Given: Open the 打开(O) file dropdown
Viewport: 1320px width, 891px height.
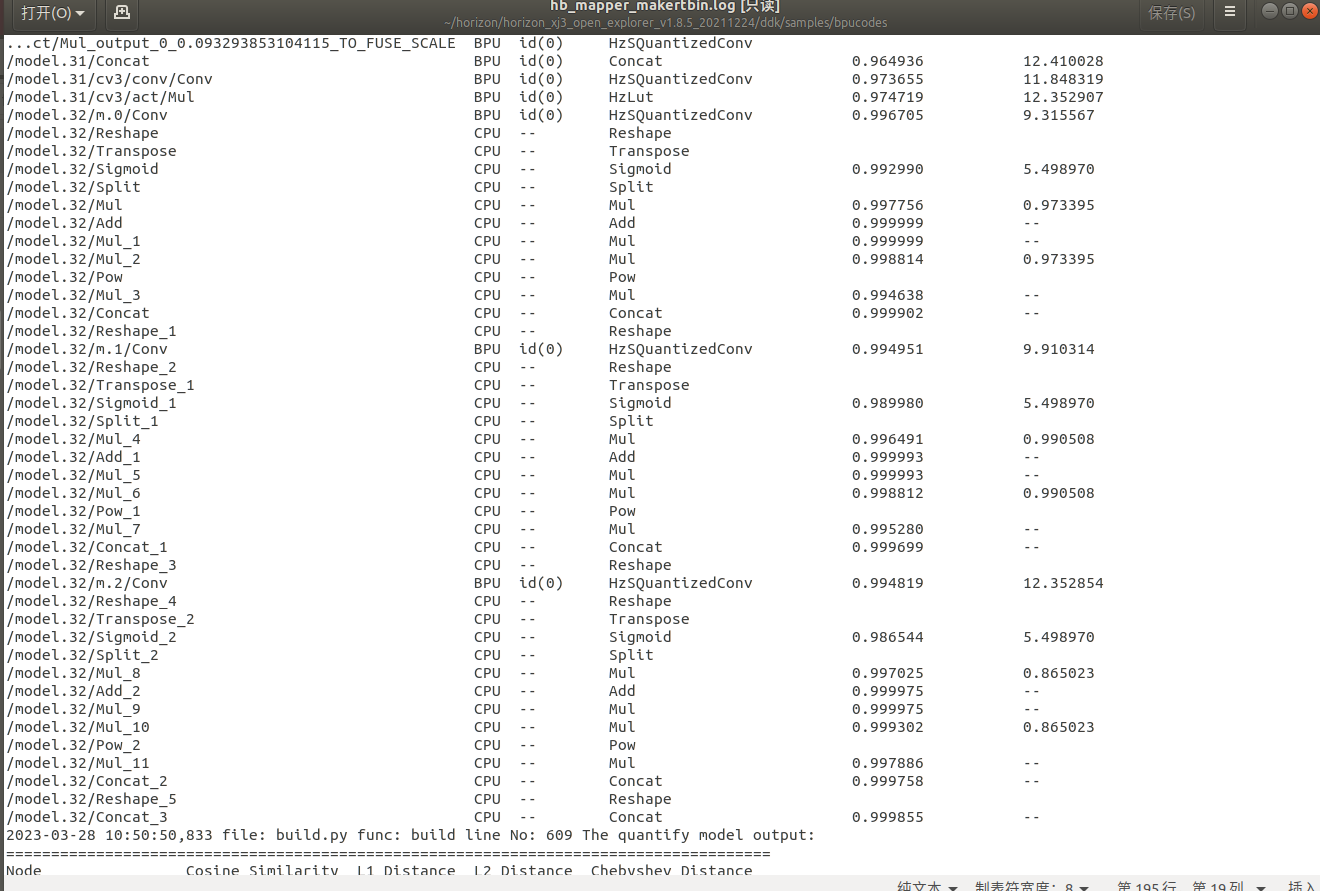Looking at the screenshot, I should [x=52, y=13].
